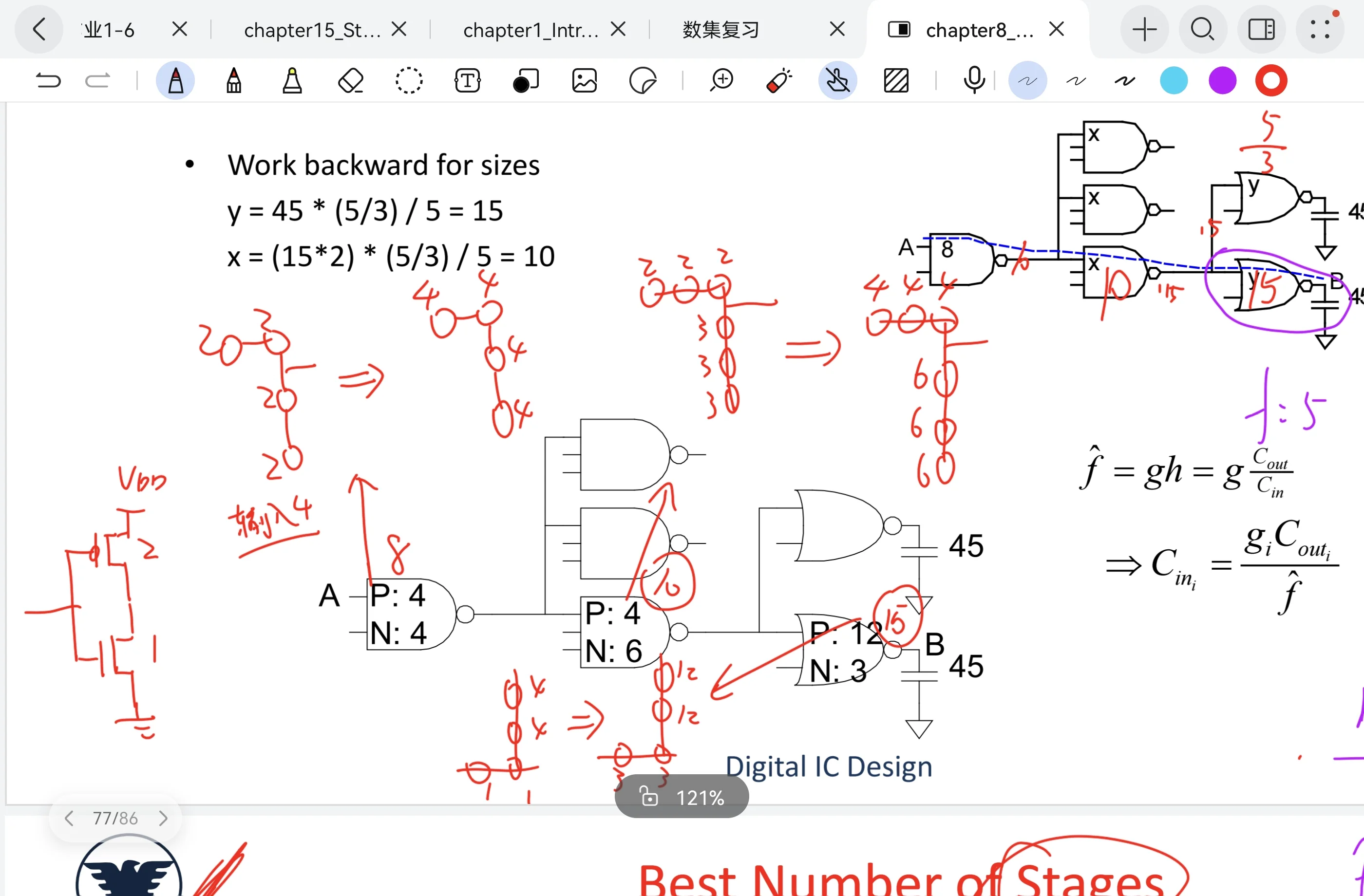Select the fountain pen tool
The image size is (1364, 896).
[x=175, y=80]
